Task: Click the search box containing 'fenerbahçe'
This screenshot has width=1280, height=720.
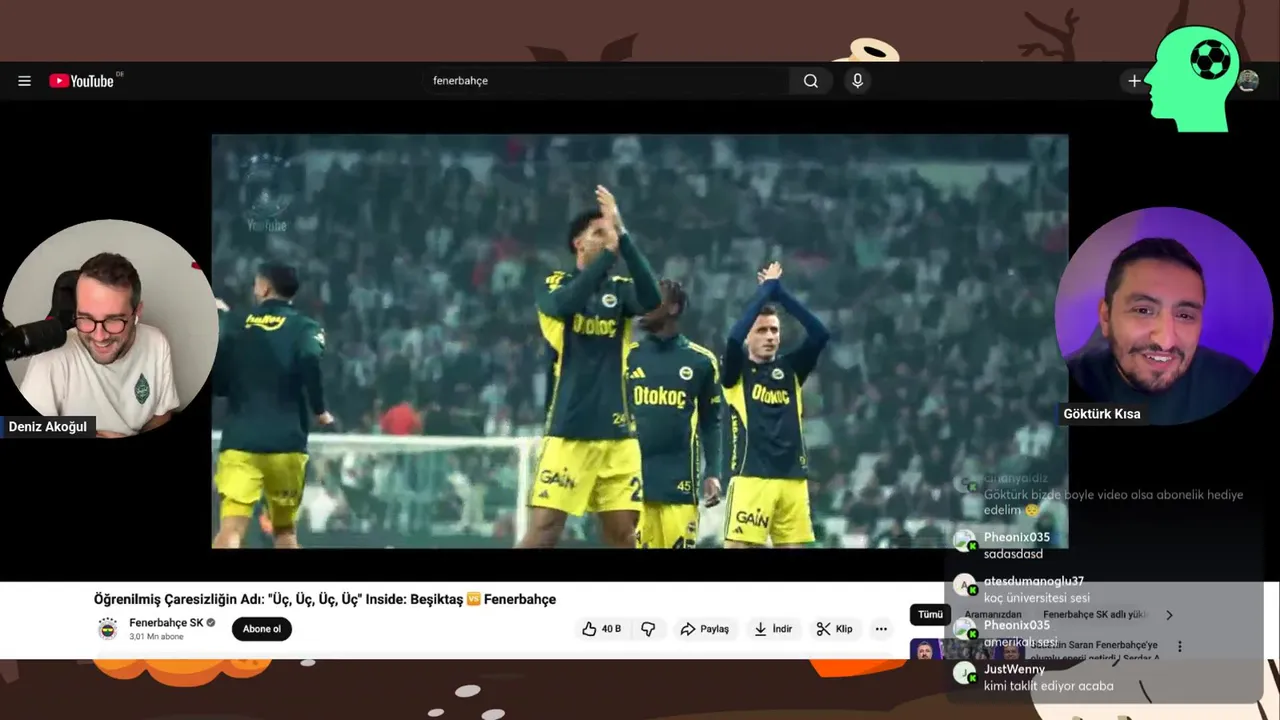Action: point(605,81)
